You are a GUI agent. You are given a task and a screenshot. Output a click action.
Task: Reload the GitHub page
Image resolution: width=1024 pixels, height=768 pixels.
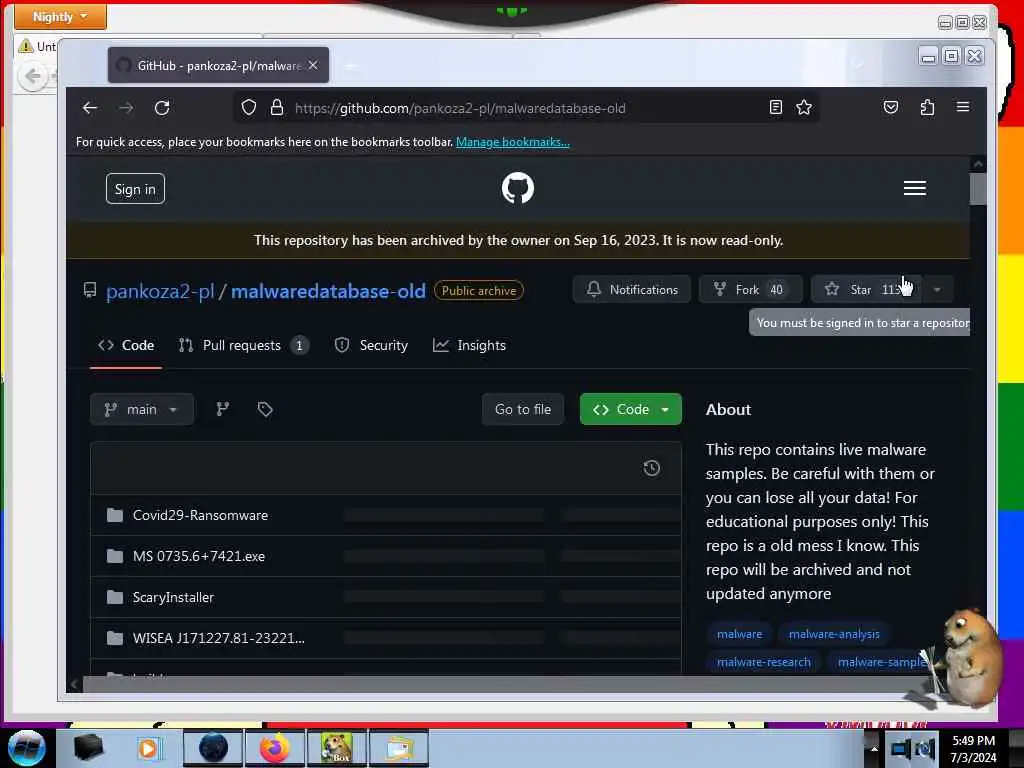[x=162, y=108]
